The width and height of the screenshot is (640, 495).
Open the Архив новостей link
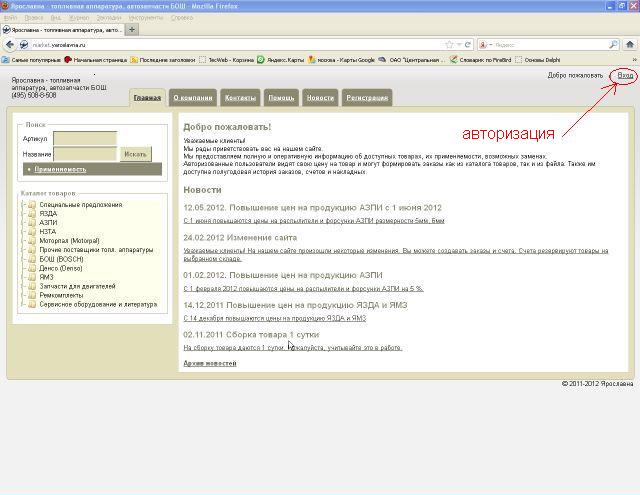pos(210,363)
